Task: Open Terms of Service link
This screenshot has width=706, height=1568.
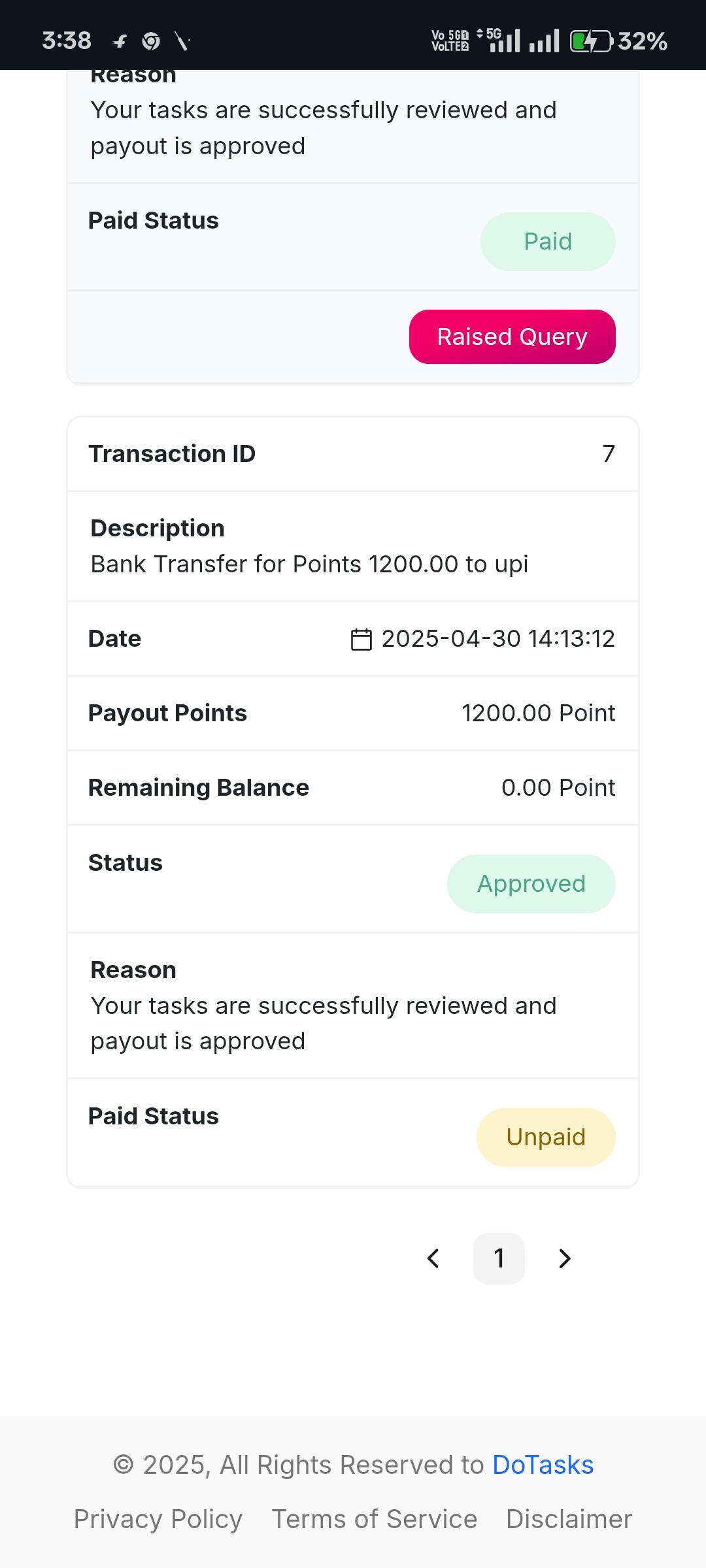Action: point(375,1519)
